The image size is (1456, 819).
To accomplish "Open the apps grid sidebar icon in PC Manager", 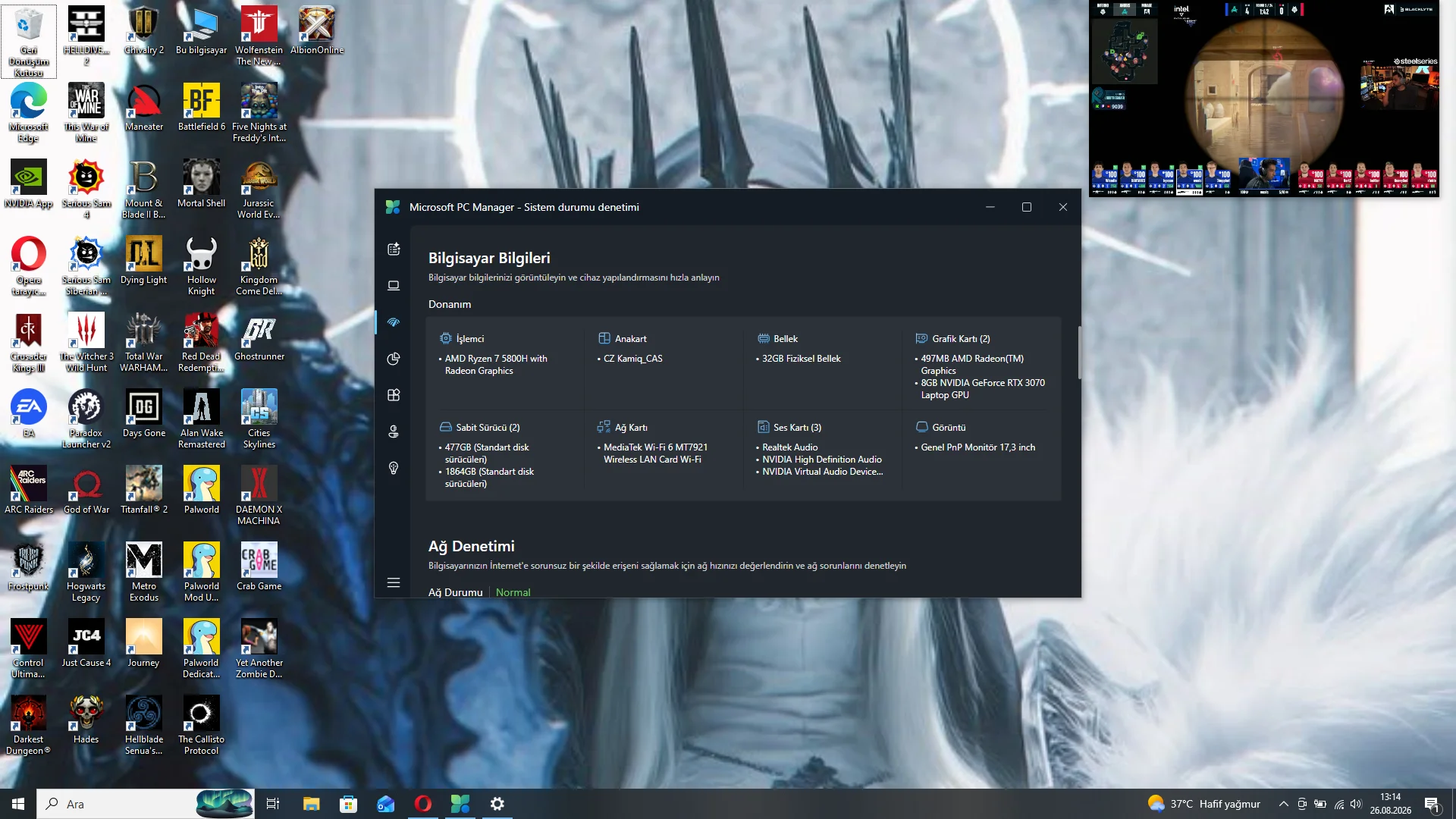I will [x=394, y=395].
